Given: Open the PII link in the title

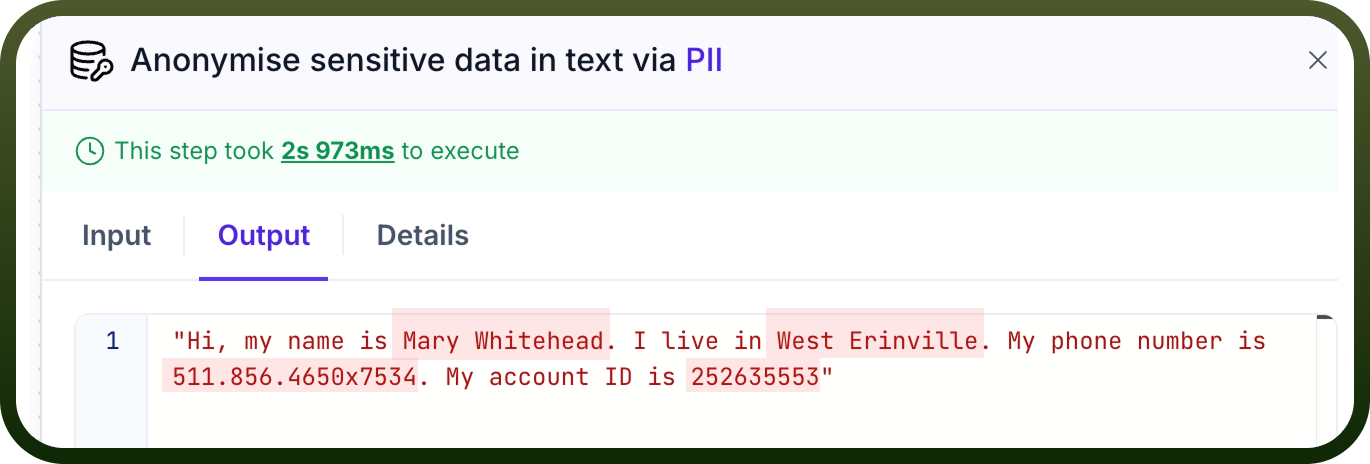Looking at the screenshot, I should click(x=704, y=61).
